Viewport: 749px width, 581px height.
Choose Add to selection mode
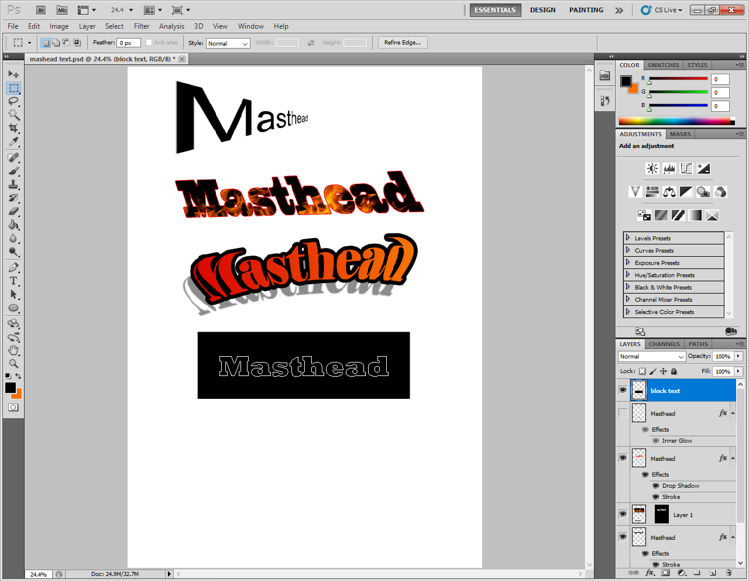pyautogui.click(x=56, y=43)
